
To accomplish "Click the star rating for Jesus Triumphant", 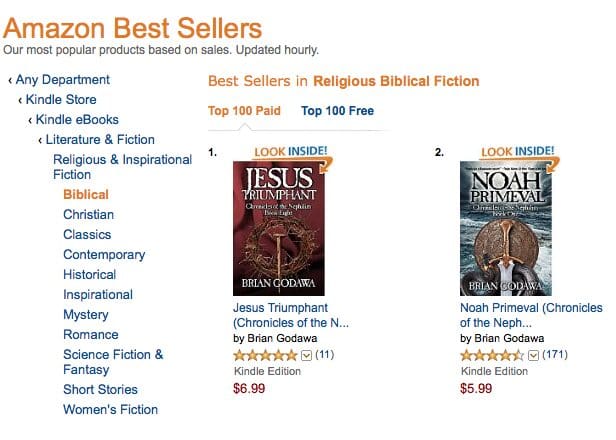I will coord(265,355).
